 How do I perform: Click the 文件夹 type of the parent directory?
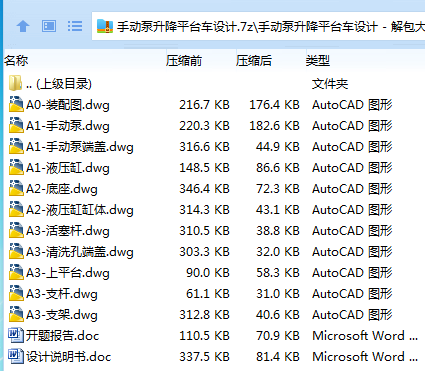tap(330, 84)
